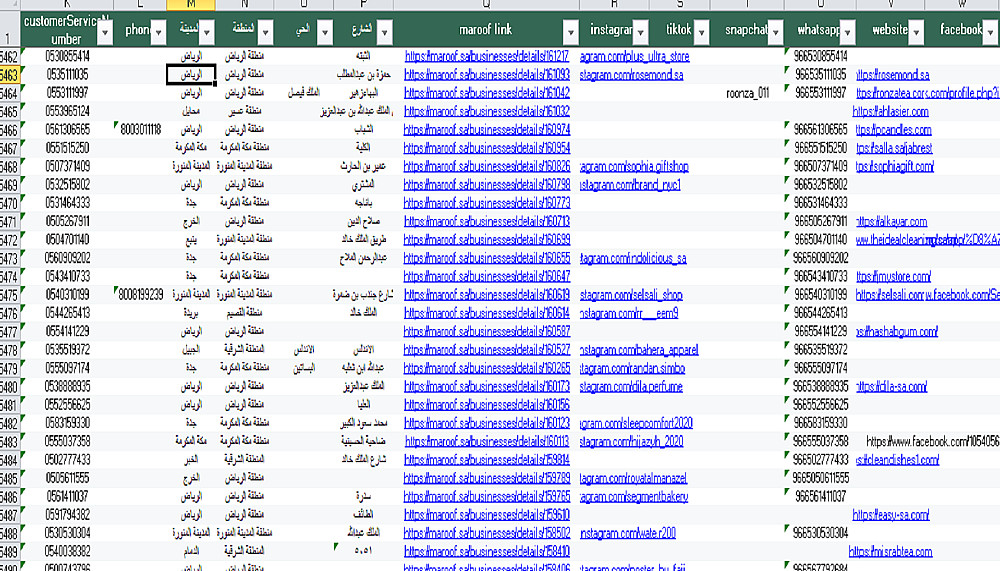
Task: Open maroof link ending in 160527
Action: tap(487, 350)
